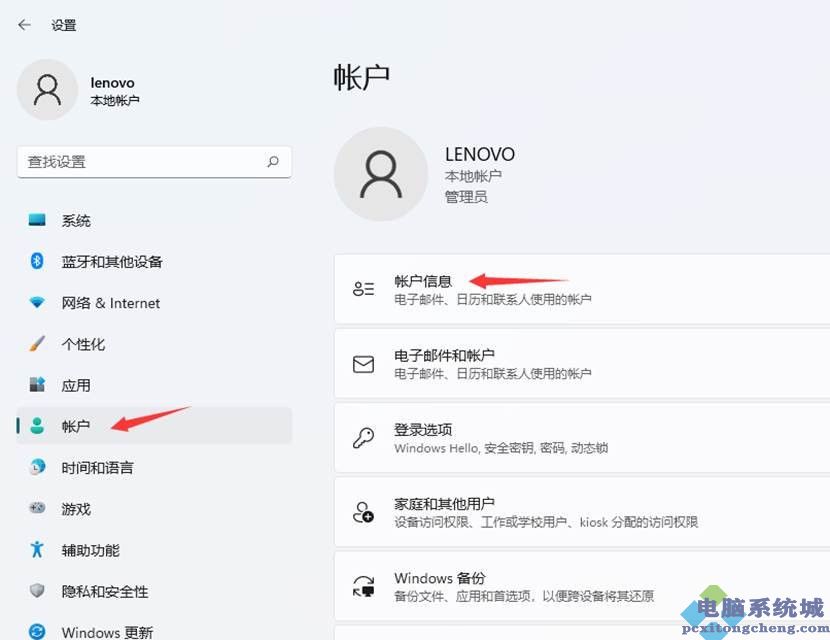Select 帐户 in the sidebar
830x640 pixels.
point(154,426)
